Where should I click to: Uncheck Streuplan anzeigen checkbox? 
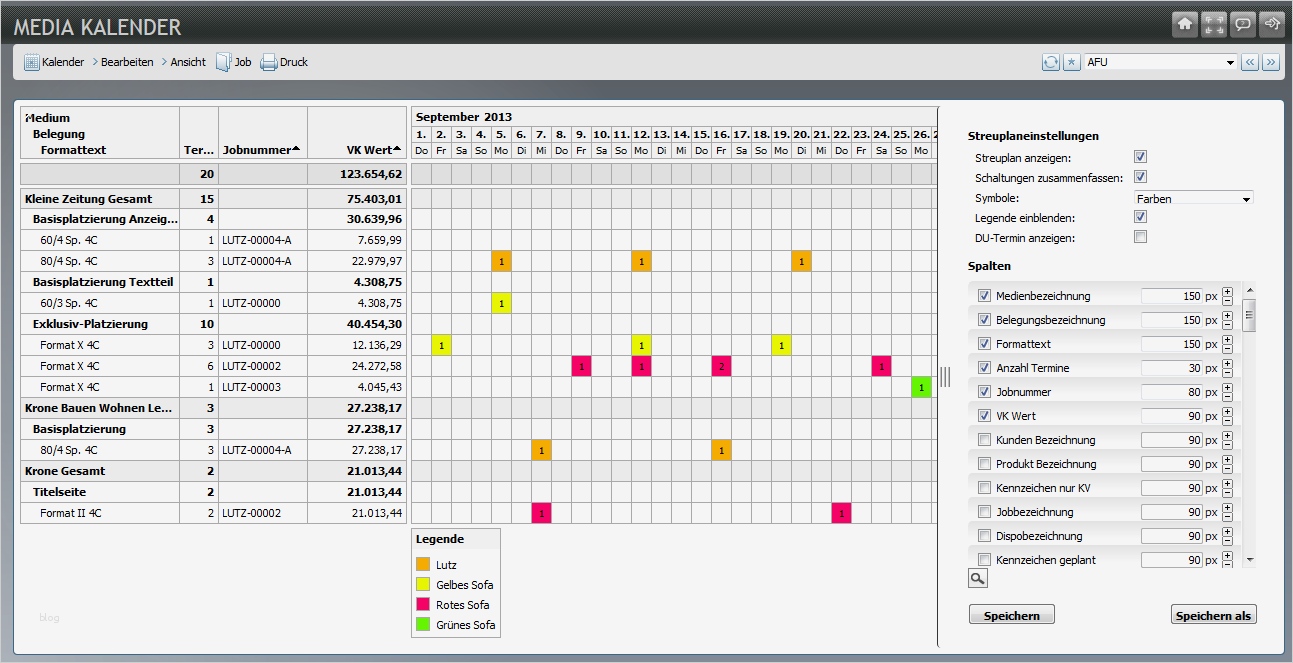point(1140,157)
